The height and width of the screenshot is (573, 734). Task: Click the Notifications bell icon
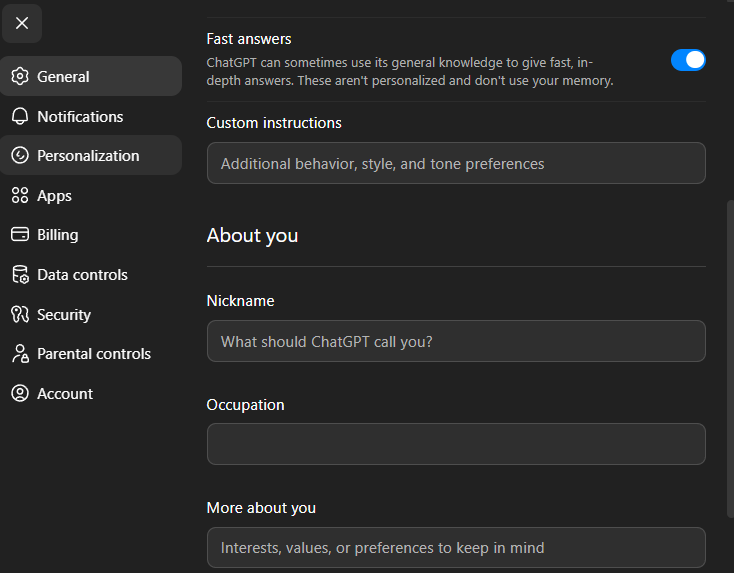20,116
